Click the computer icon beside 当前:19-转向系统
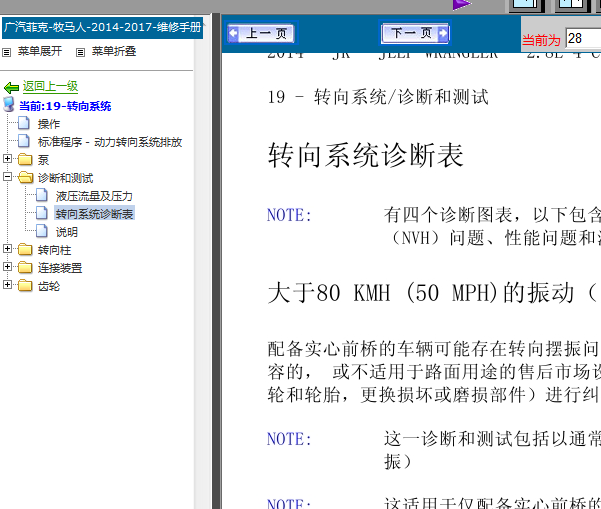The image size is (601, 509). 9,104
